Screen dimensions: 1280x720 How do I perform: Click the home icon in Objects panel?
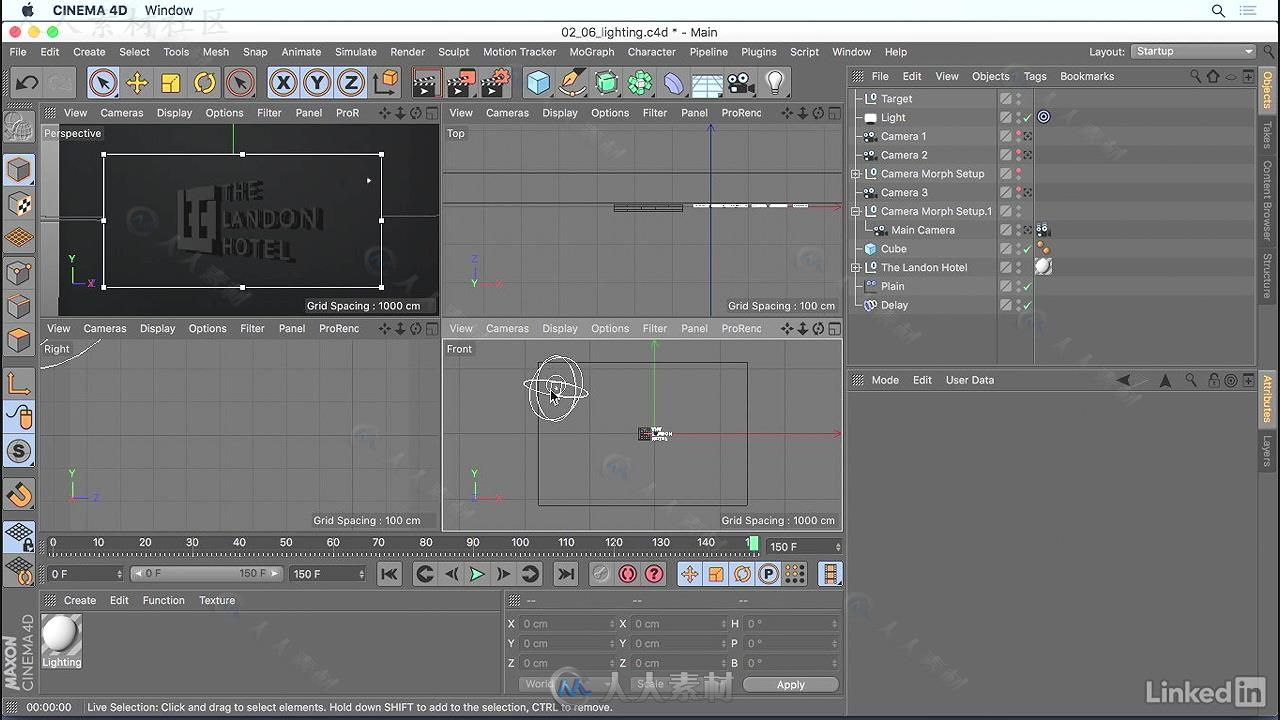1213,76
